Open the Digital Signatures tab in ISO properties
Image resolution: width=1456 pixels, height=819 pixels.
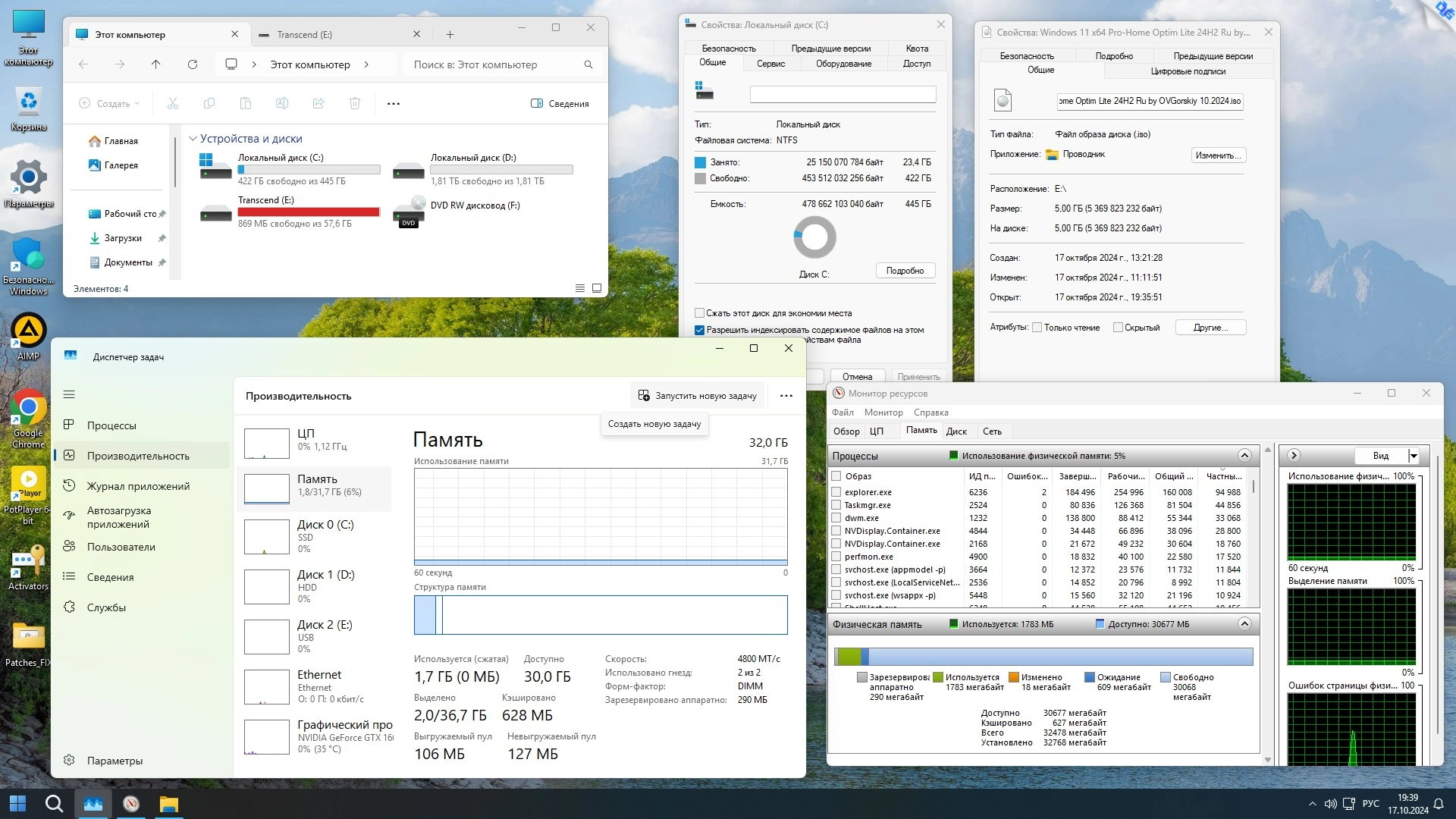click(x=1188, y=71)
